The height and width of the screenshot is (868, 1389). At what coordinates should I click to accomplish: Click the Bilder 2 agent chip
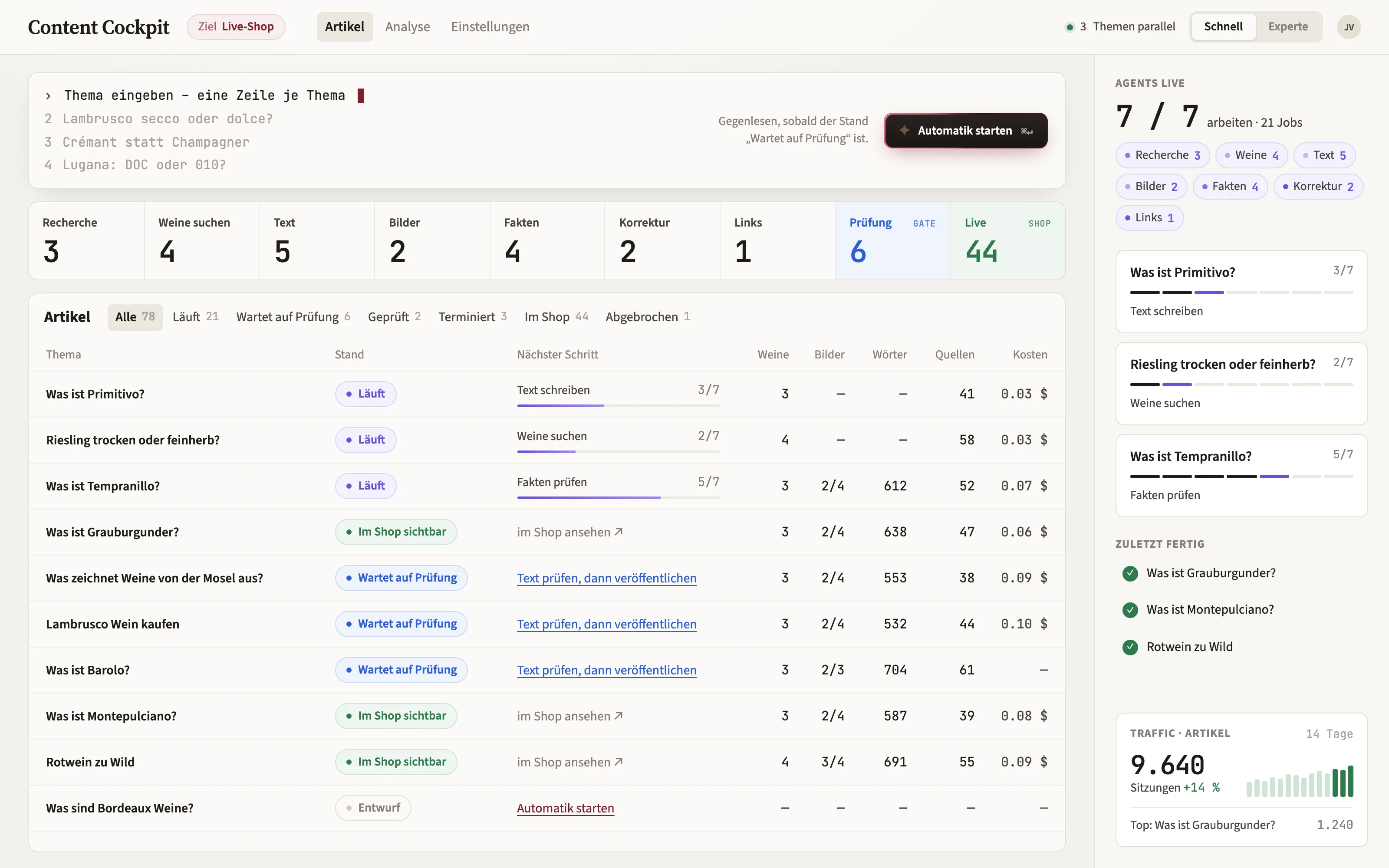click(1151, 187)
